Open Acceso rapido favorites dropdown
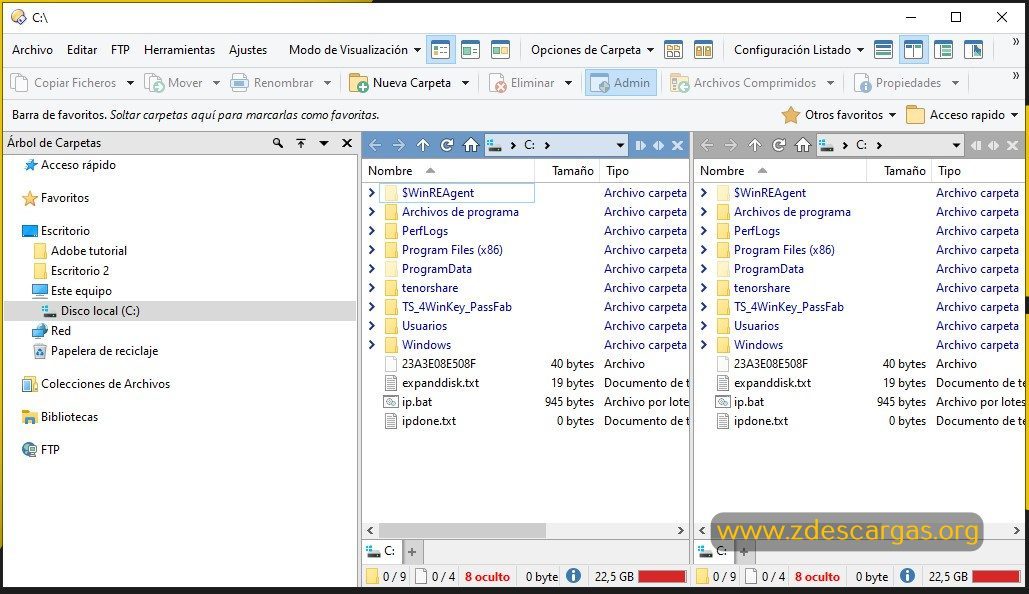1029x594 pixels. point(962,115)
